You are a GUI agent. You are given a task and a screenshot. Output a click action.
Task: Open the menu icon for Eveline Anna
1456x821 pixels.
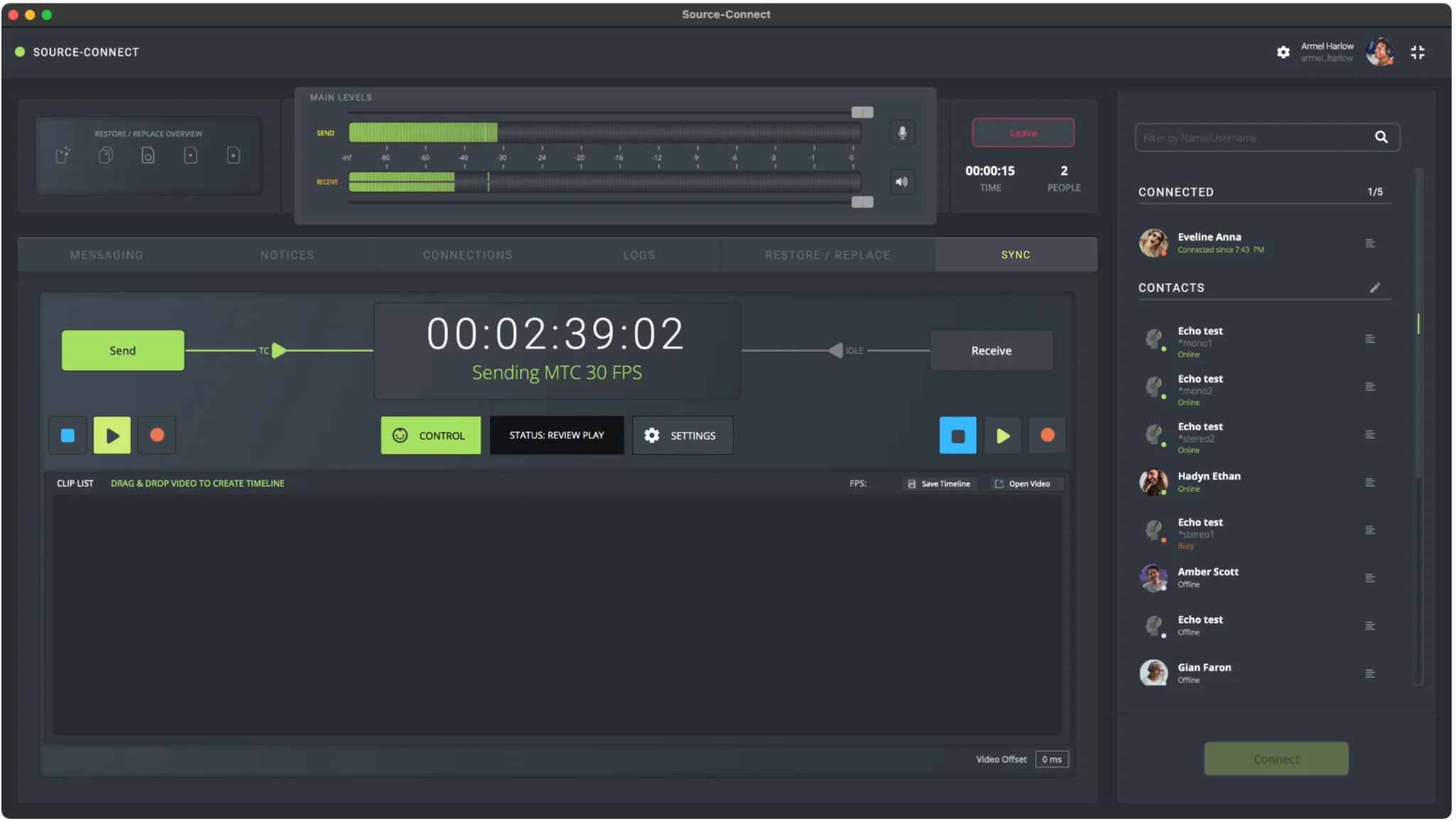click(1370, 243)
